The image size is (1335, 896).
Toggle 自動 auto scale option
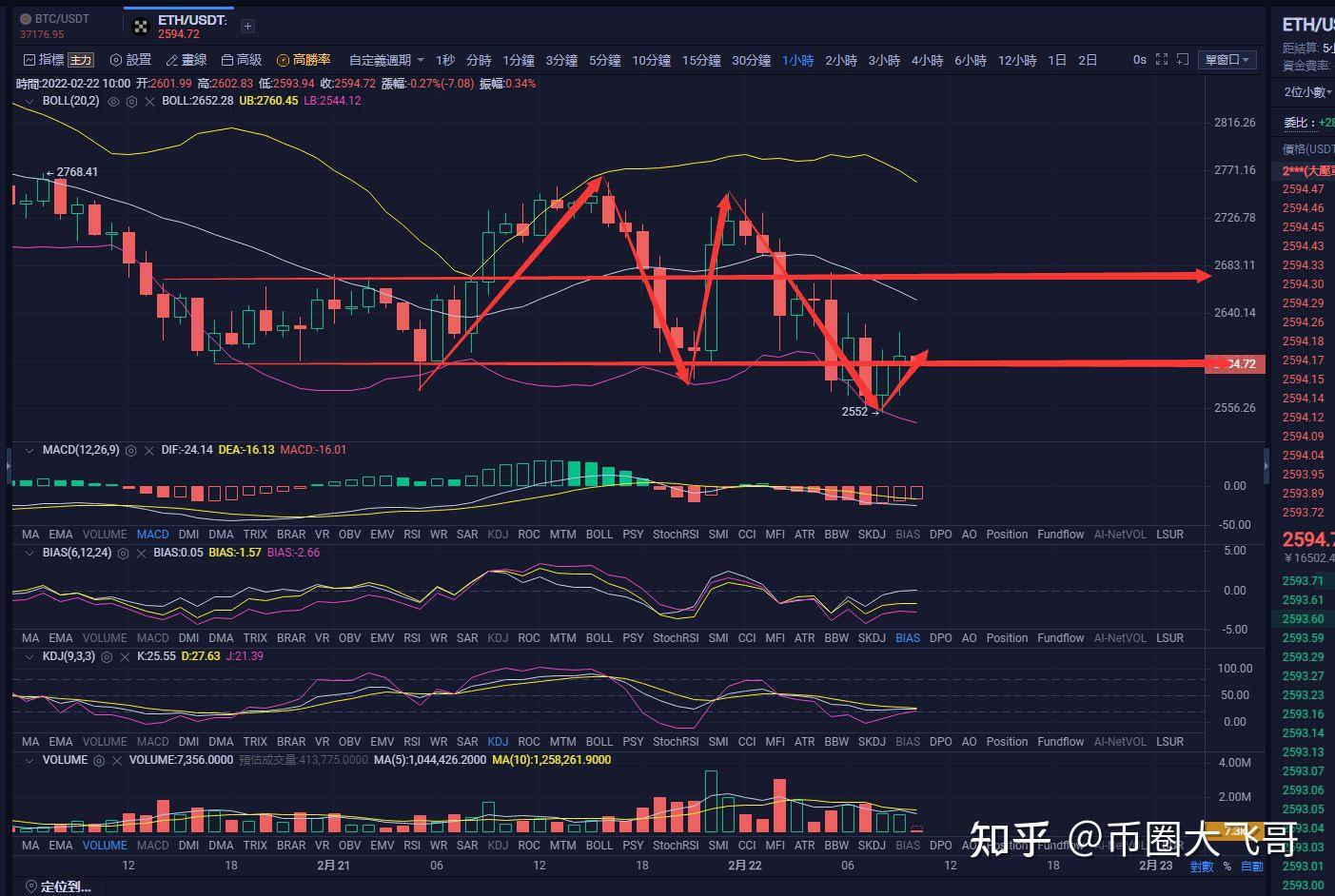(1252, 867)
